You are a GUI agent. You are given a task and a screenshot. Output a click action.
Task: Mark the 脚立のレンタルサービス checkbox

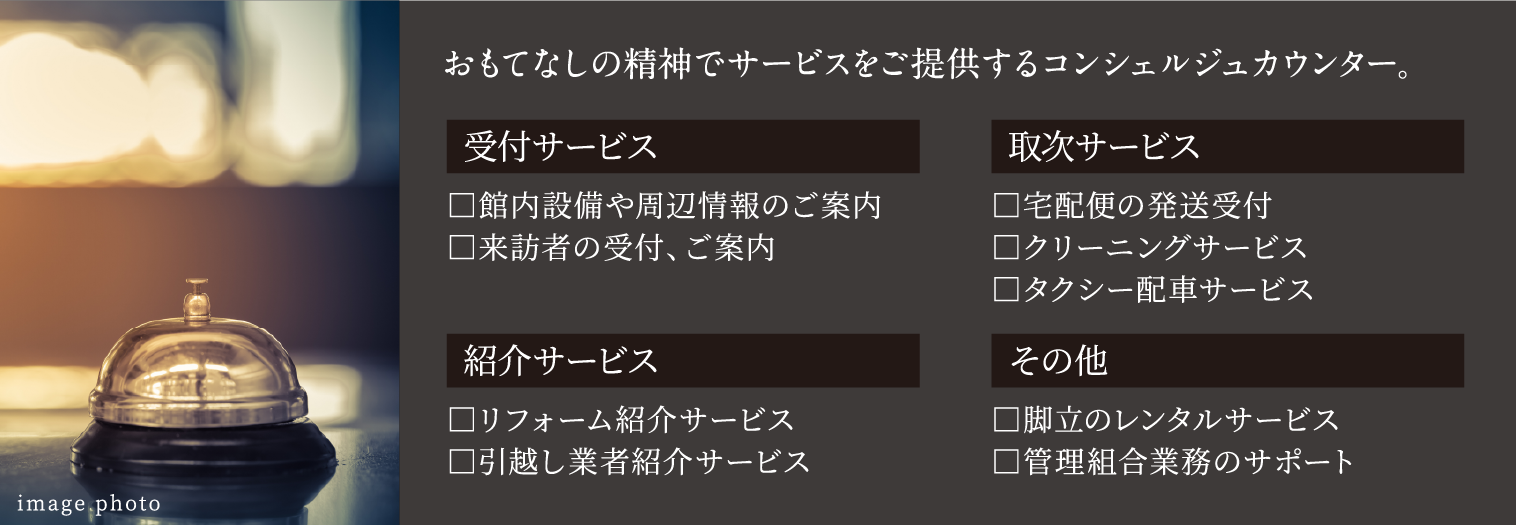(x=1005, y=420)
